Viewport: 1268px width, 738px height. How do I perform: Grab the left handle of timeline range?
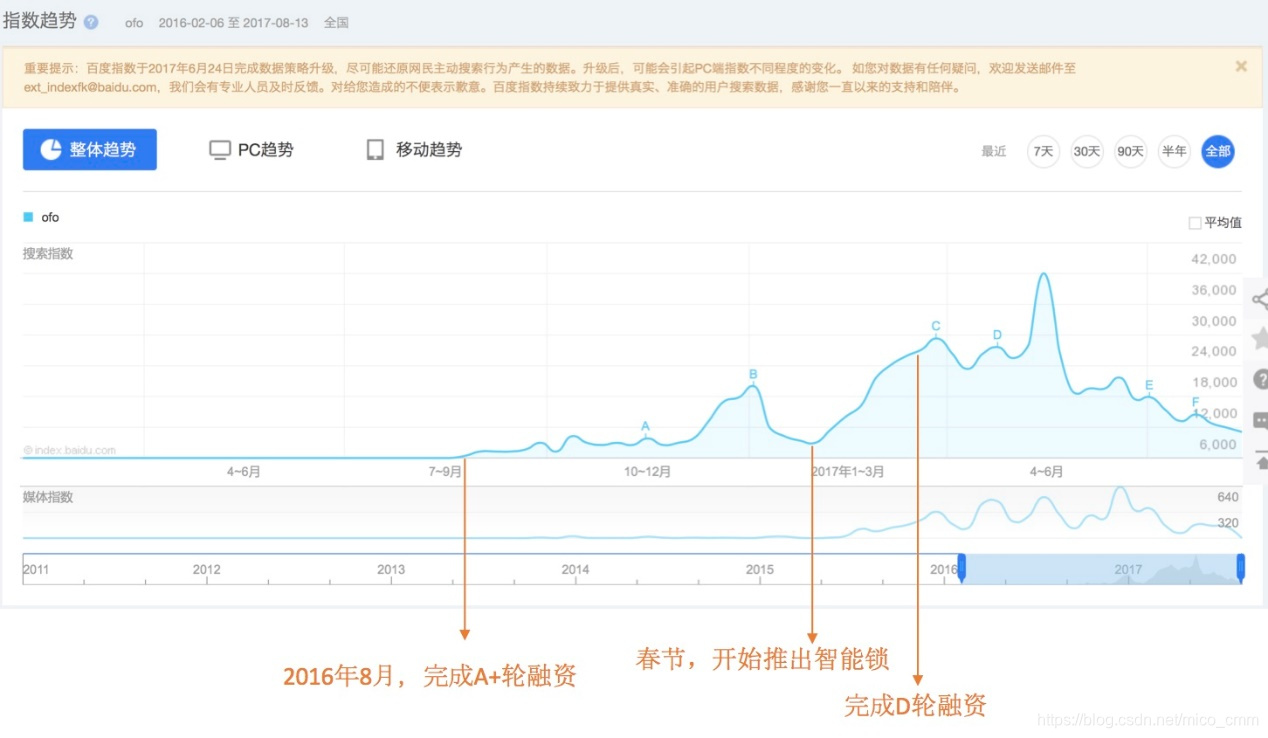pyautogui.click(x=962, y=568)
